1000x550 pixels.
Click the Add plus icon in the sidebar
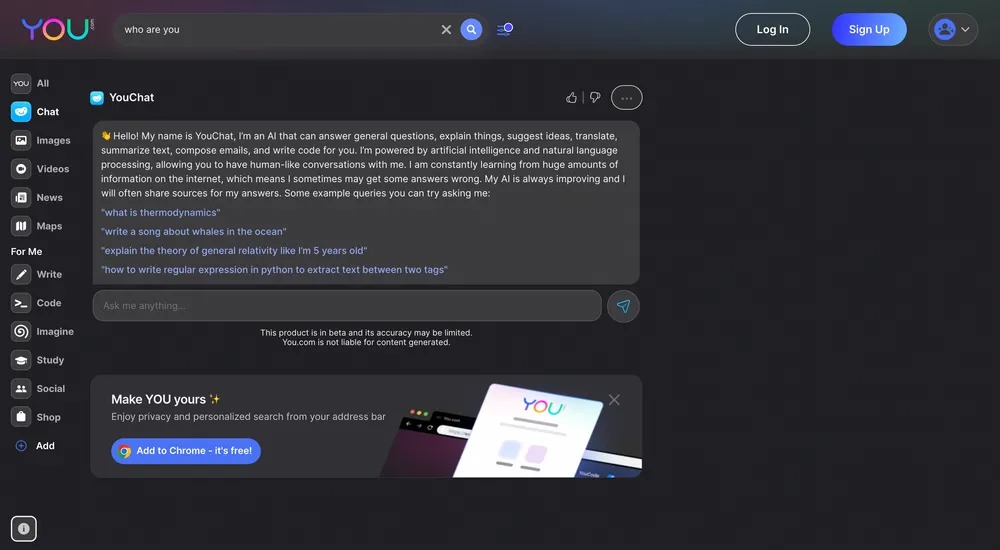click(x=21, y=446)
